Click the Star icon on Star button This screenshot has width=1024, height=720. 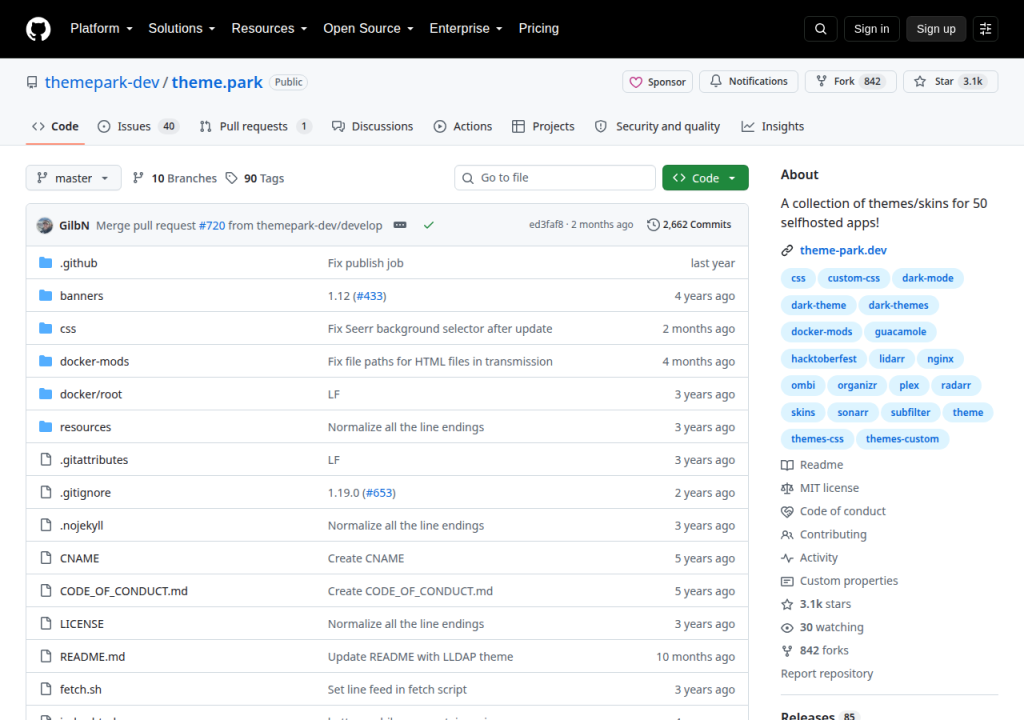point(920,81)
